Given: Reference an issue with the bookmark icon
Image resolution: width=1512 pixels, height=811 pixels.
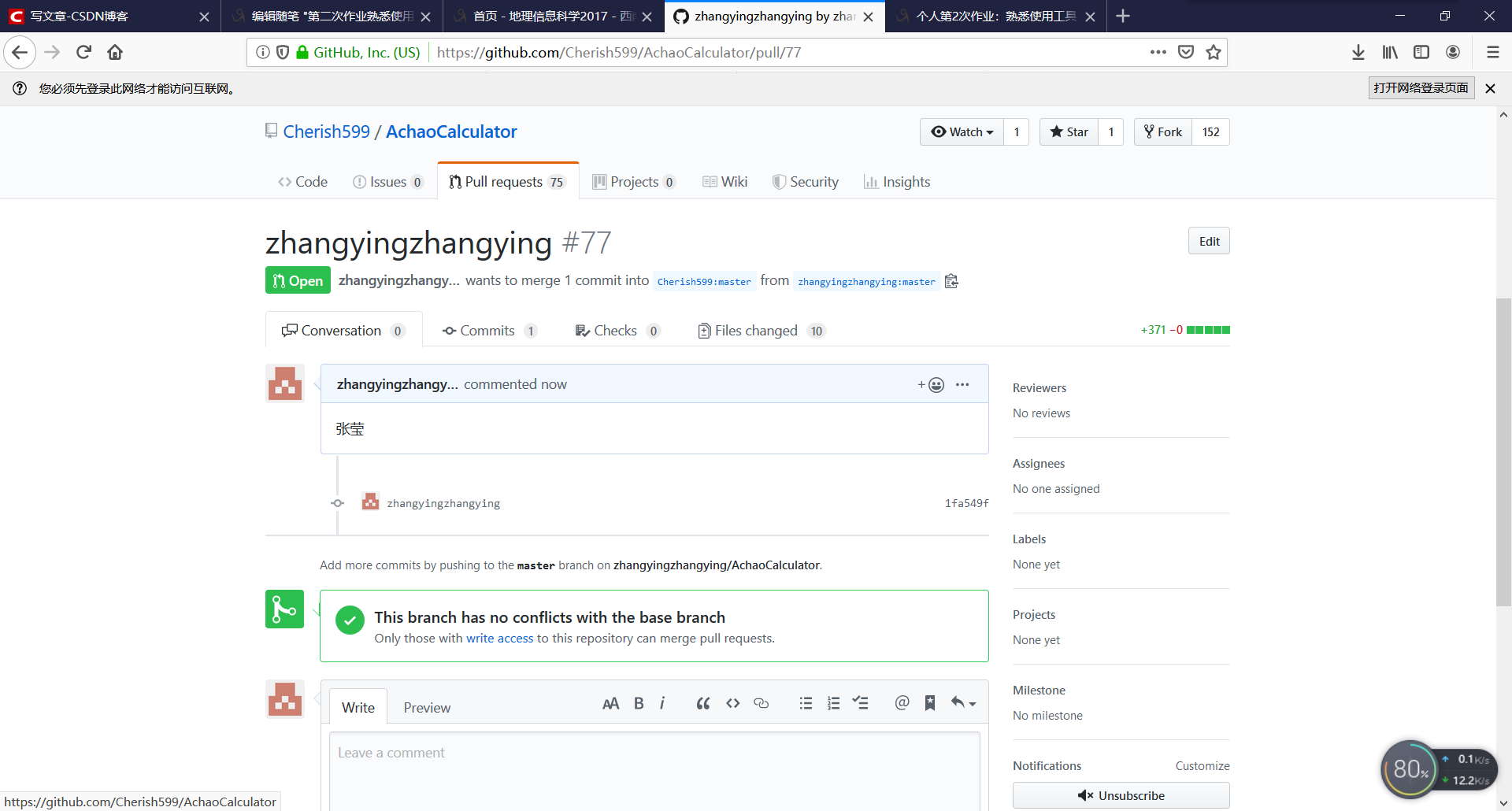Looking at the screenshot, I should coord(930,703).
